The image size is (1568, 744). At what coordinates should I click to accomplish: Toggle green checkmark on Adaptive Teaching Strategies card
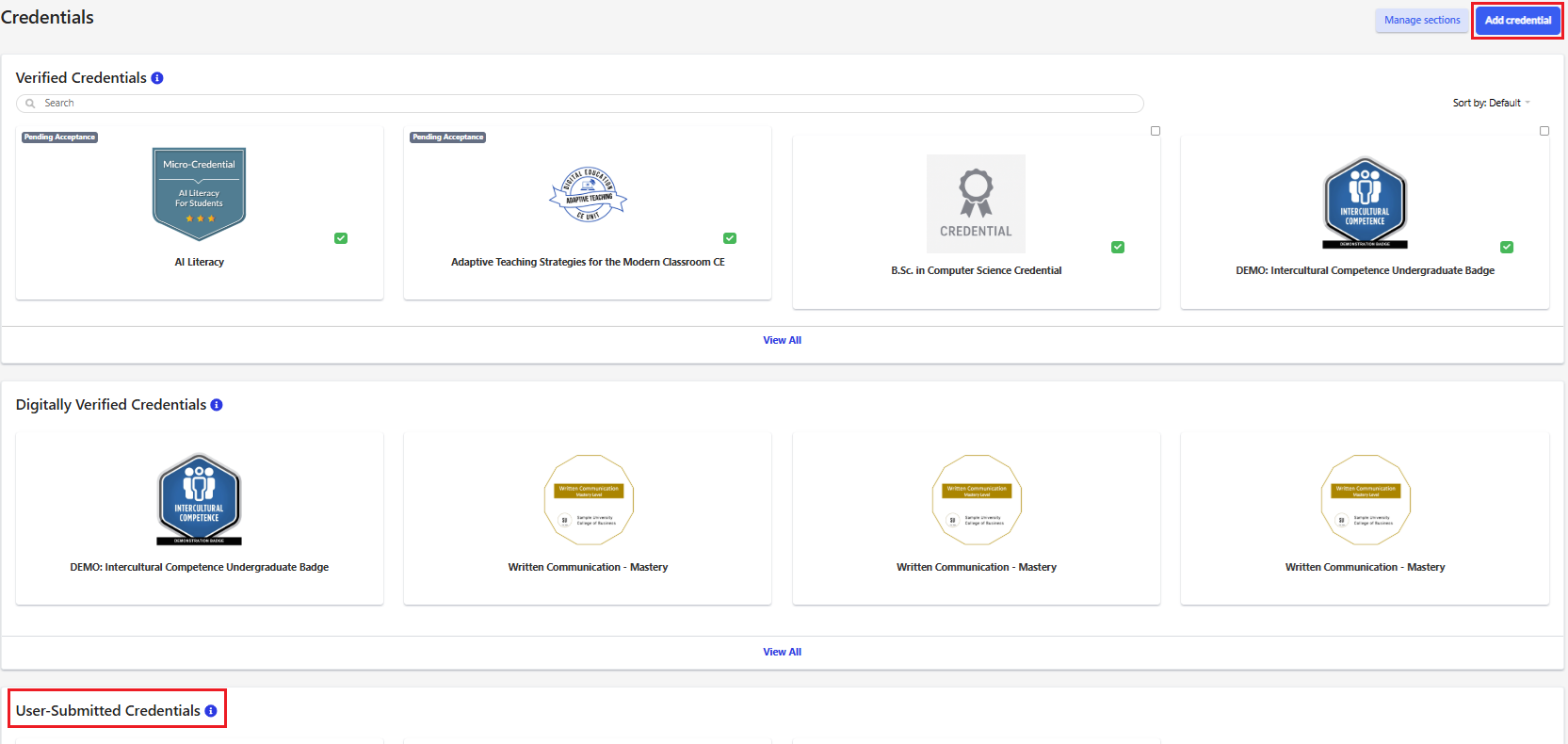730,238
